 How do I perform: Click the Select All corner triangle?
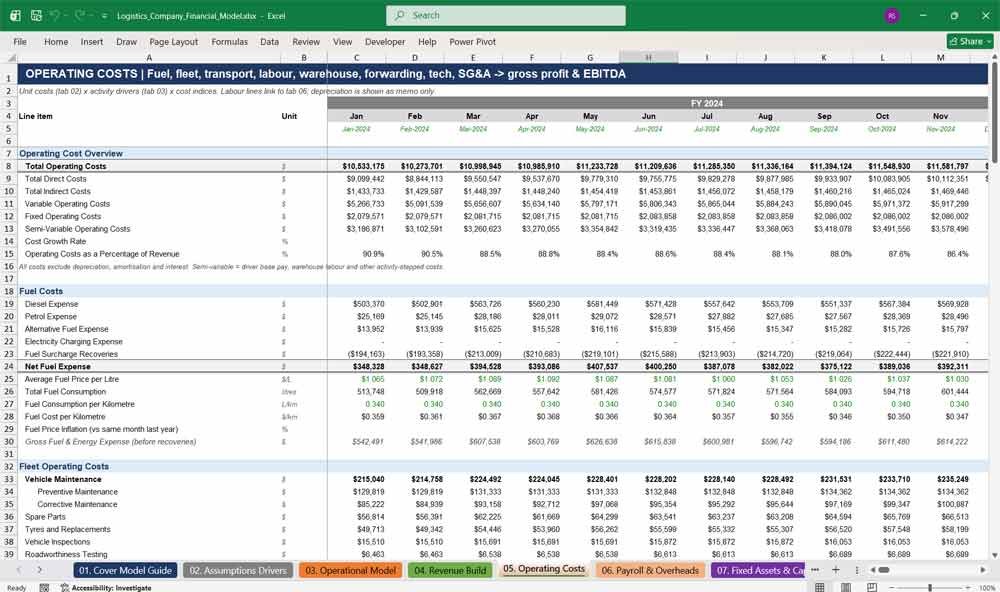coord(10,57)
